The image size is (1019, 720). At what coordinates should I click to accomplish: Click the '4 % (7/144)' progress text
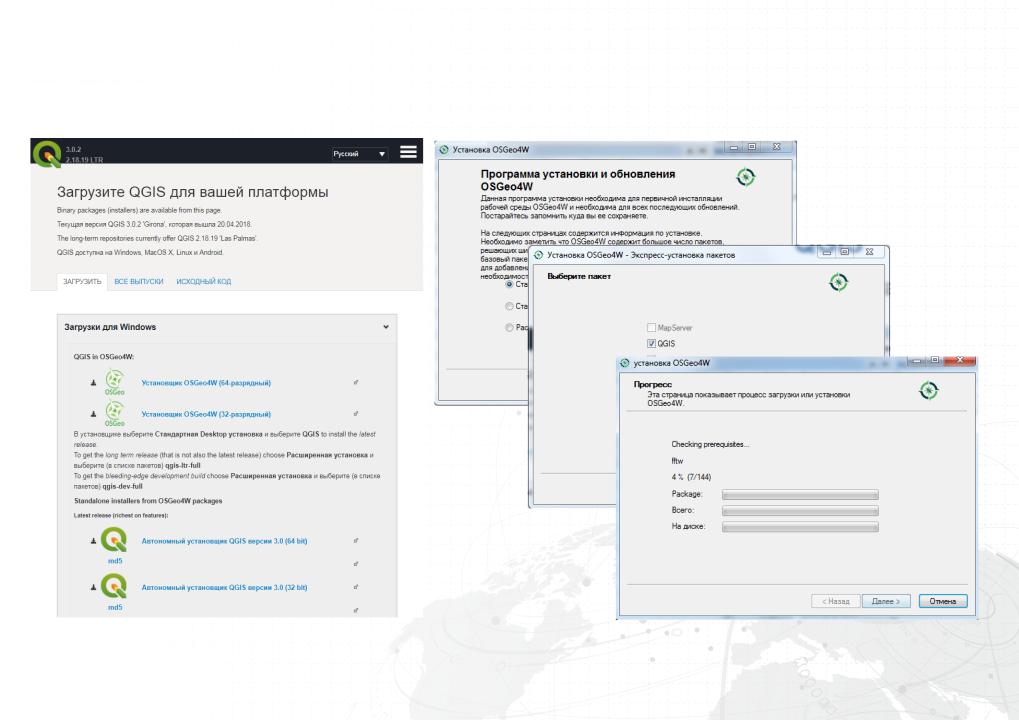[691, 477]
